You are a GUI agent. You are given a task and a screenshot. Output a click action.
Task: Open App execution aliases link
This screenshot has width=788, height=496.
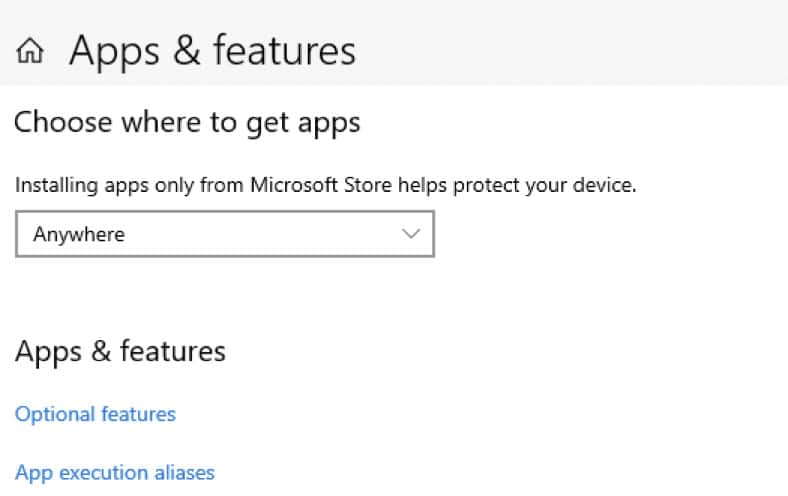(x=115, y=473)
